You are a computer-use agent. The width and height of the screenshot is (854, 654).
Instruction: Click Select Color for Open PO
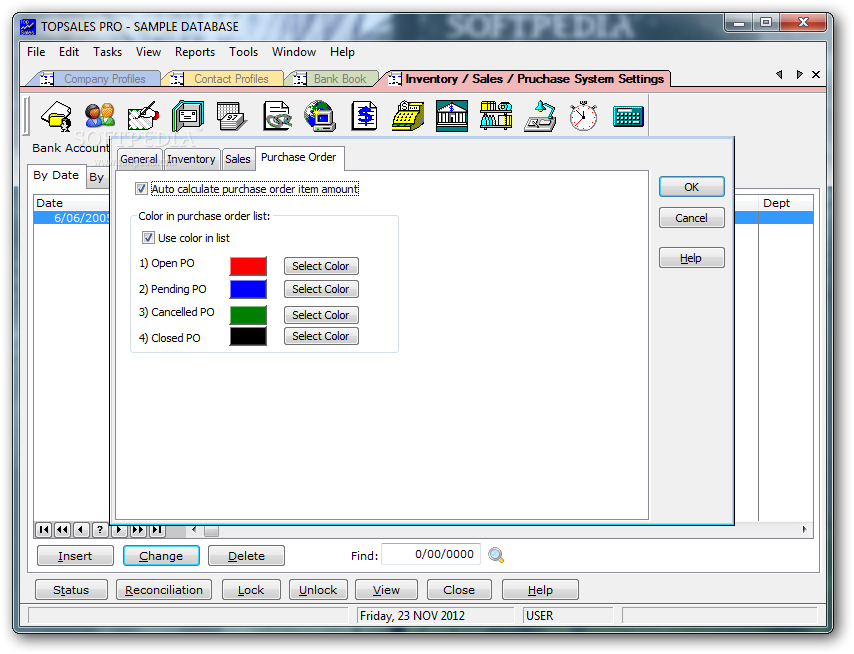(321, 266)
